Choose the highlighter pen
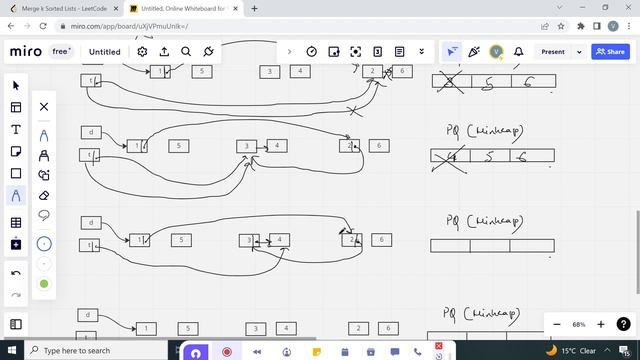This screenshot has height=360, width=640. pos(44,156)
